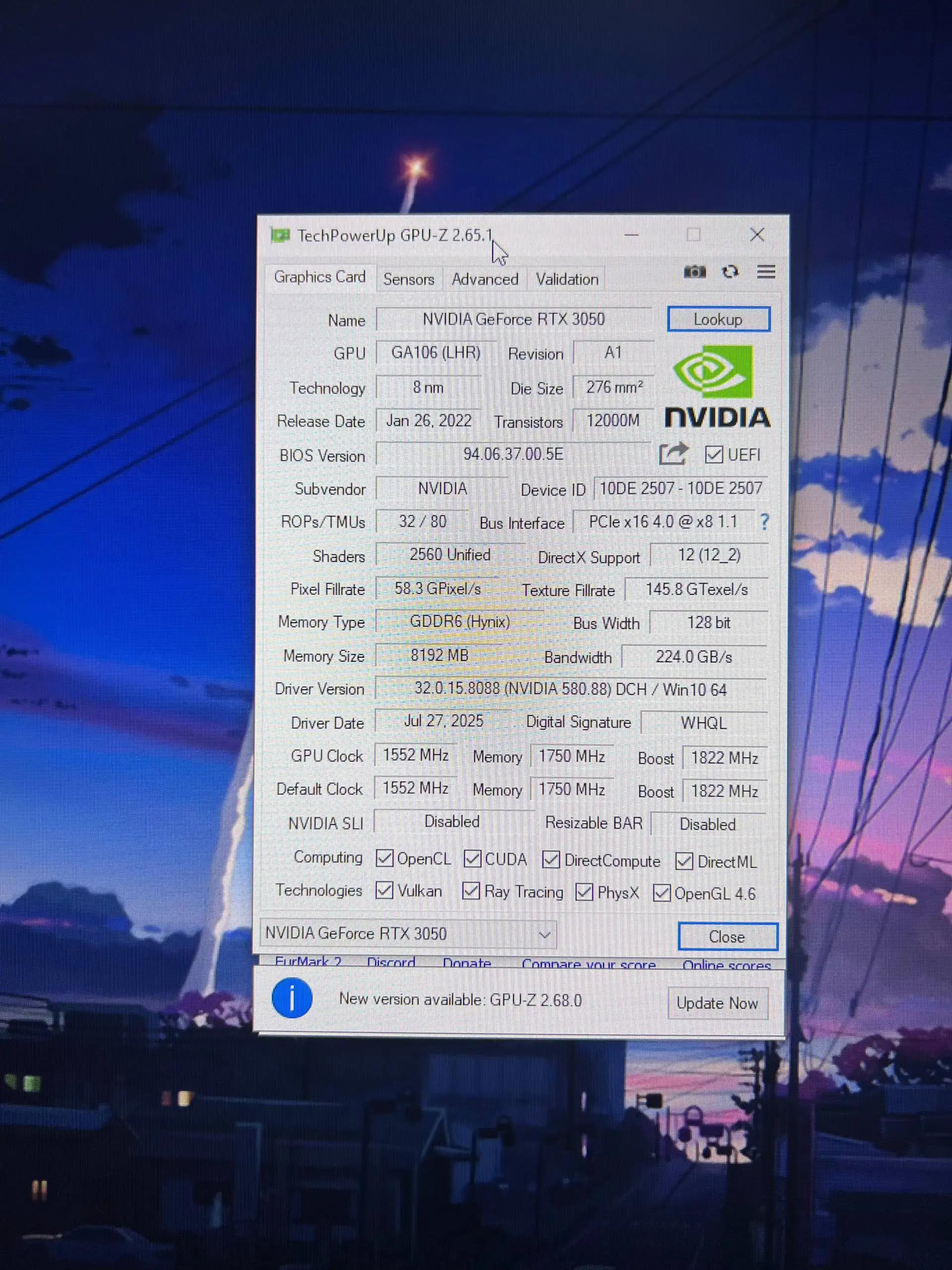The width and height of the screenshot is (952, 1270).
Task: Switch to the Graphics Card tab
Action: pyautogui.click(x=320, y=277)
